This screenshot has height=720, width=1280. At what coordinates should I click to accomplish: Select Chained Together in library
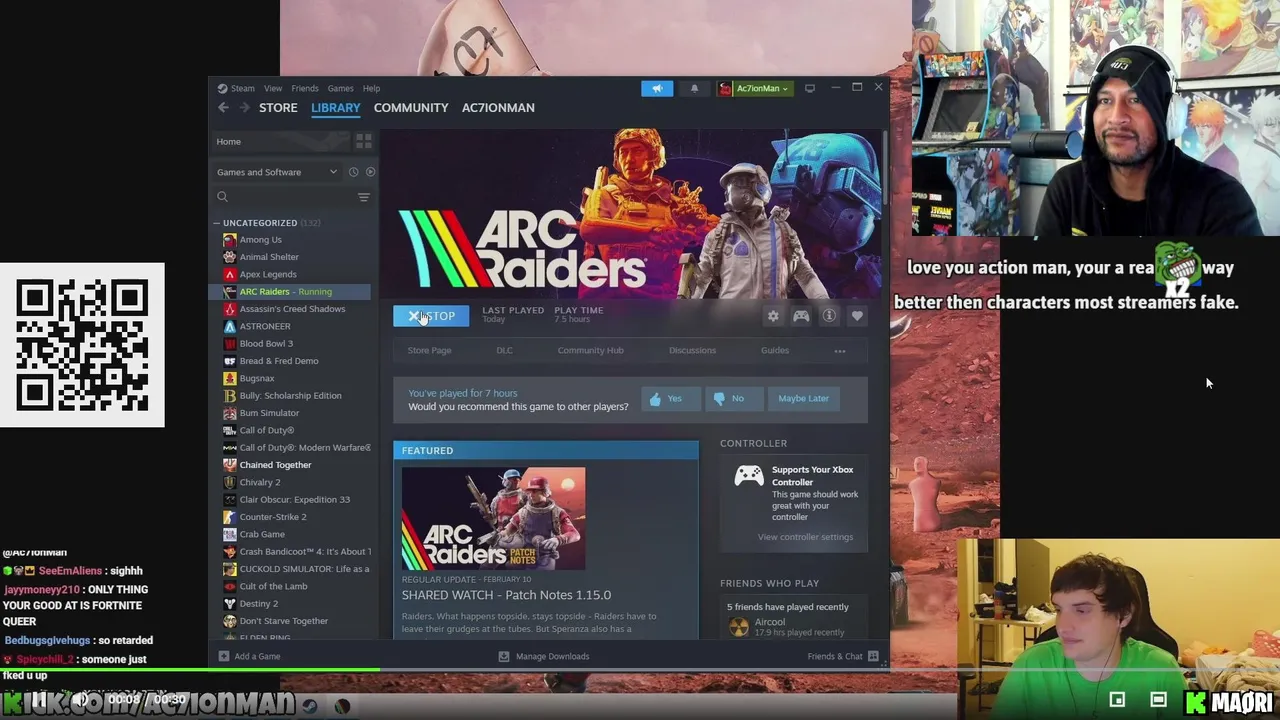point(275,465)
